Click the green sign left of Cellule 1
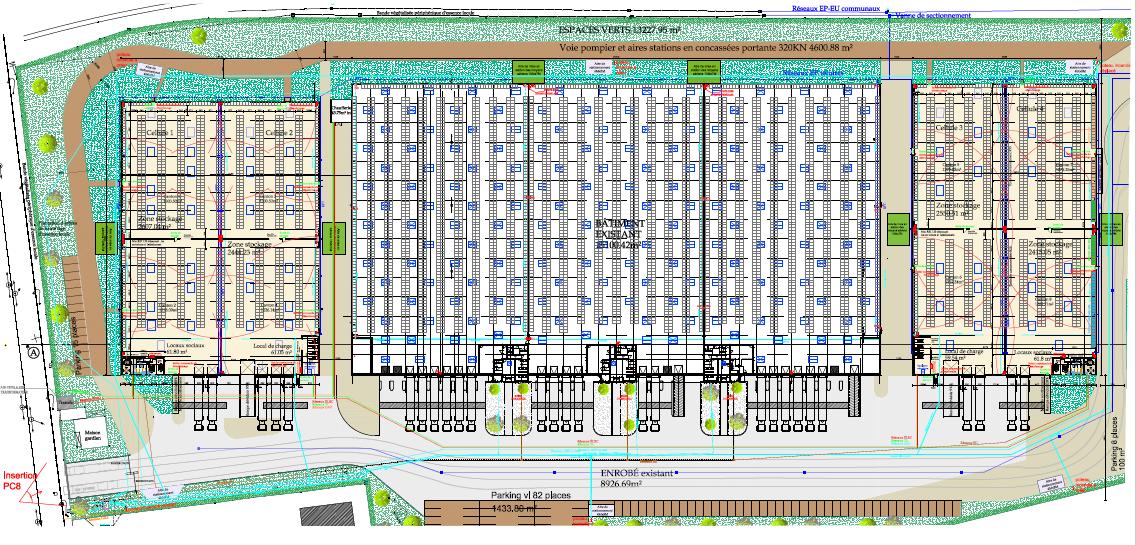 [102, 239]
